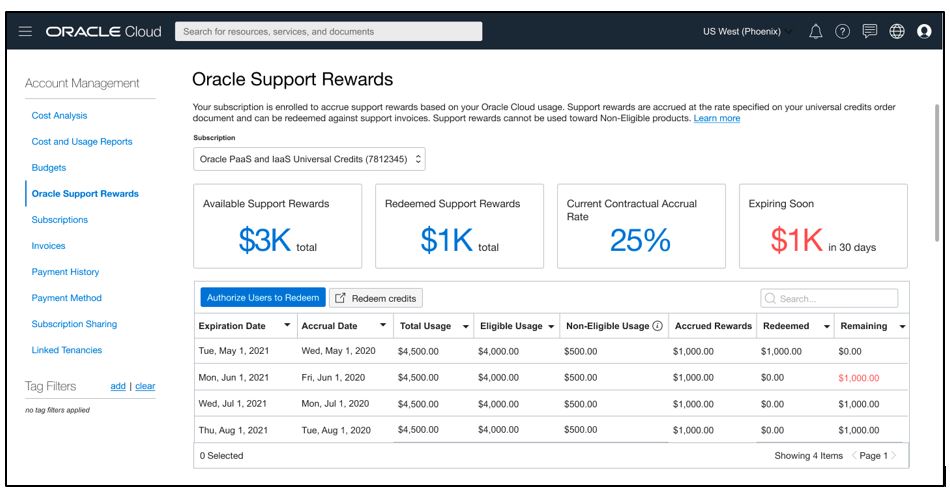Sort by Expiration Date column arrow
950x493 pixels.
(x=287, y=325)
